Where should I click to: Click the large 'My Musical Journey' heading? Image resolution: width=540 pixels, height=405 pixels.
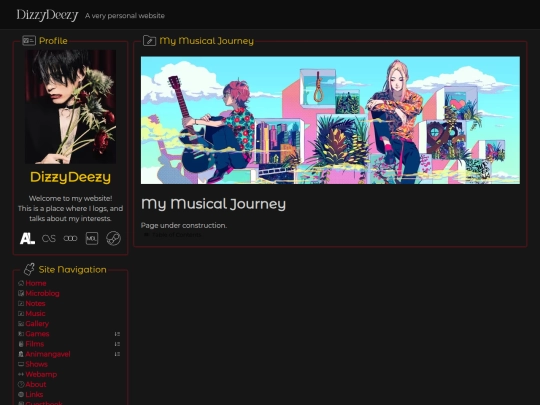[213, 204]
